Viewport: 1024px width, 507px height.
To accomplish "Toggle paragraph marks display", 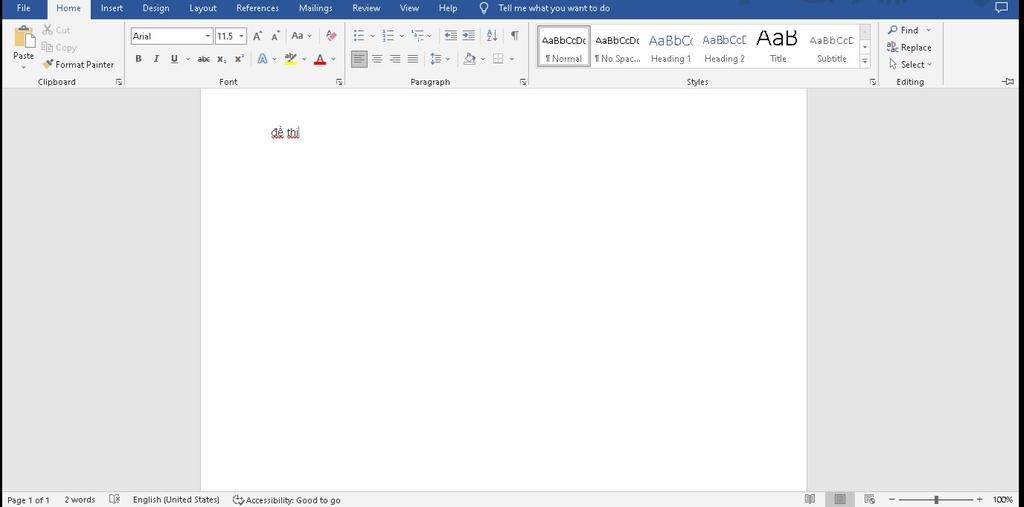I will click(515, 36).
